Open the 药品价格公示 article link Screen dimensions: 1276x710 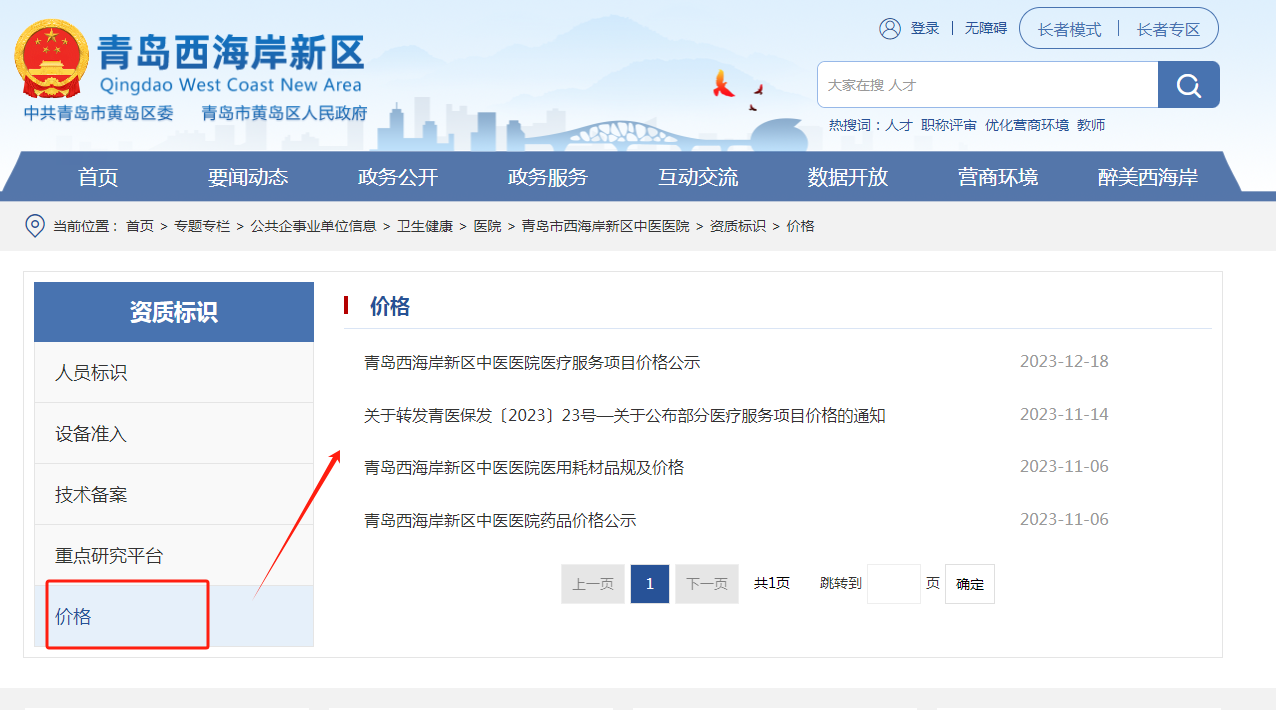click(x=500, y=520)
